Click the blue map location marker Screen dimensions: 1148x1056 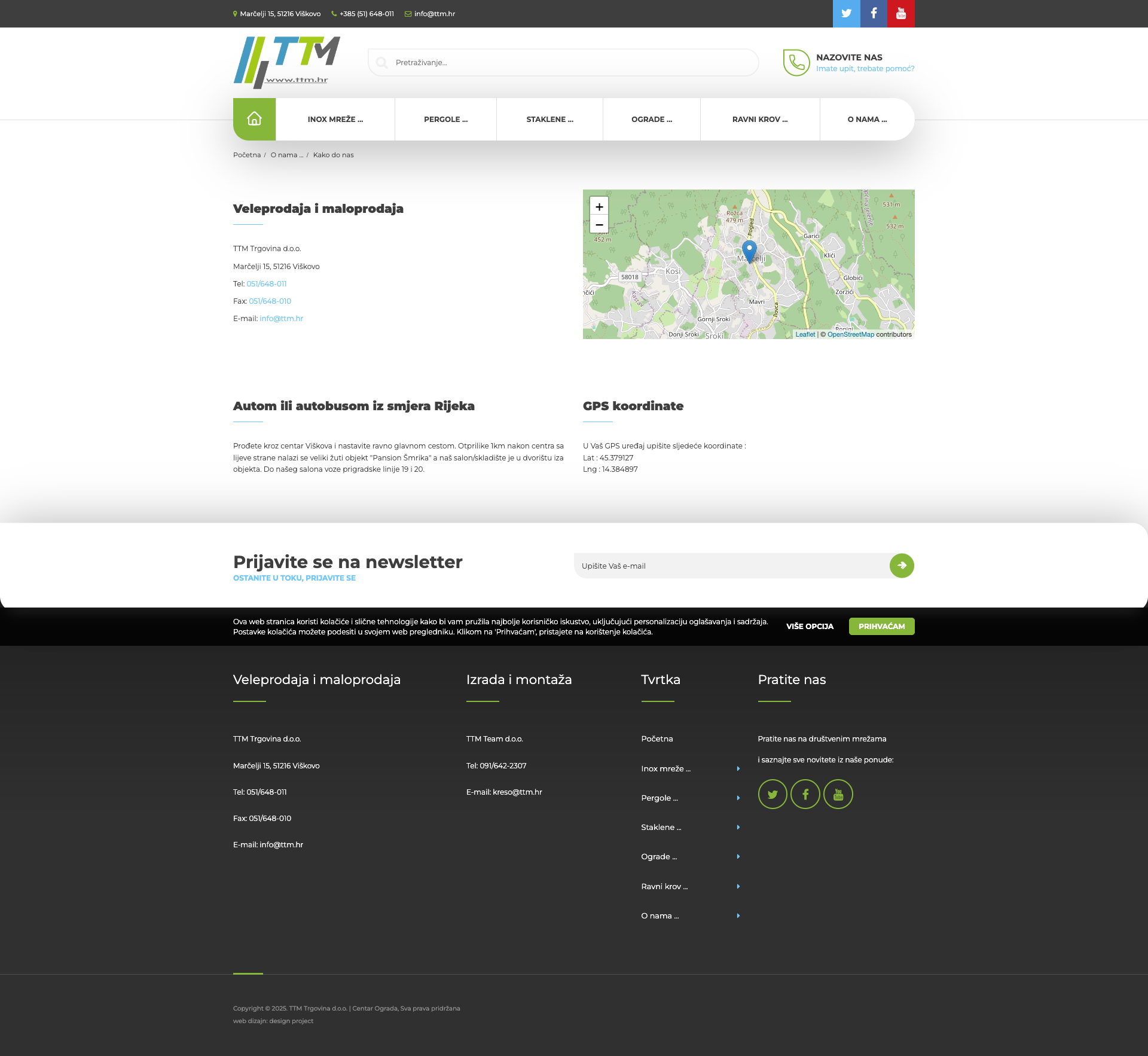(749, 250)
